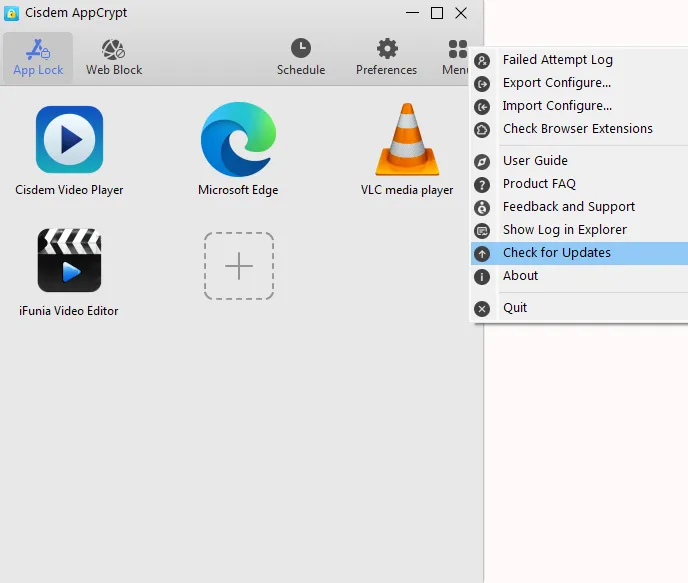The image size is (688, 583).
Task: Click the Show Log in Explorer icon
Action: pos(482,231)
